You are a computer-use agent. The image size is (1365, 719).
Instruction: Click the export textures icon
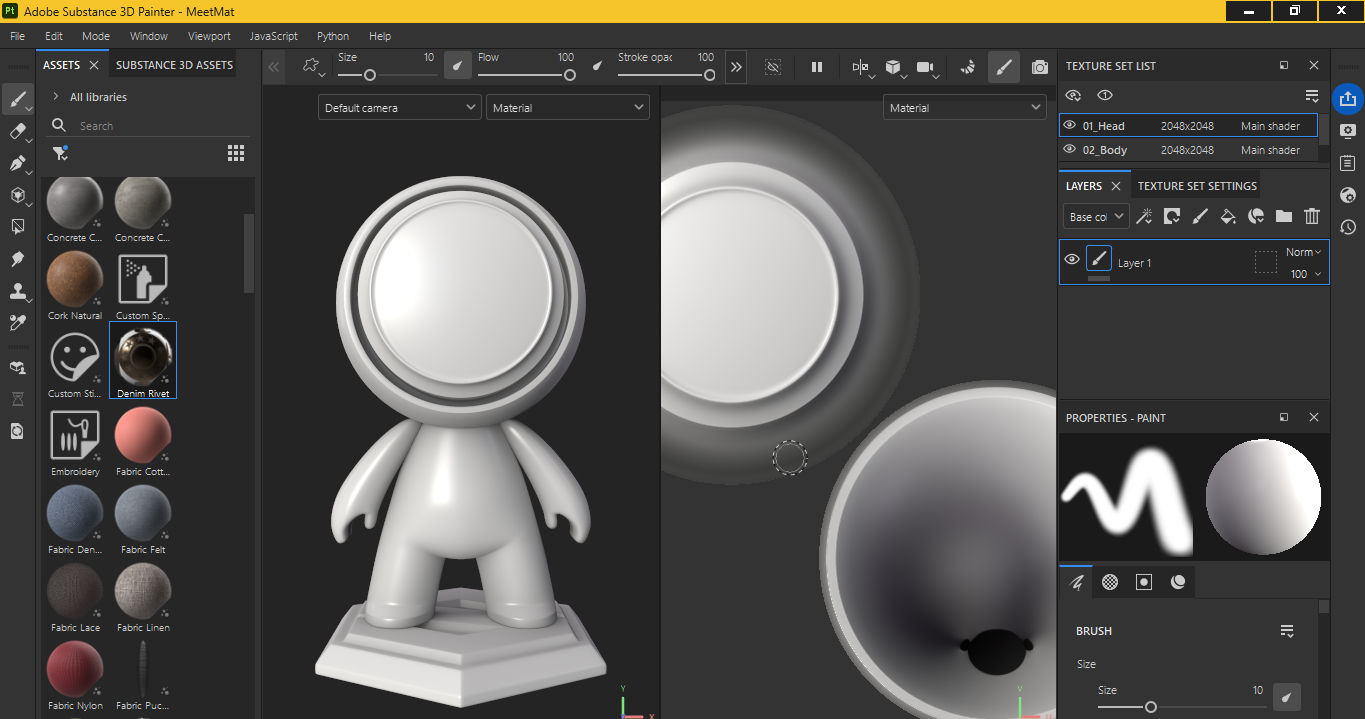click(1347, 98)
